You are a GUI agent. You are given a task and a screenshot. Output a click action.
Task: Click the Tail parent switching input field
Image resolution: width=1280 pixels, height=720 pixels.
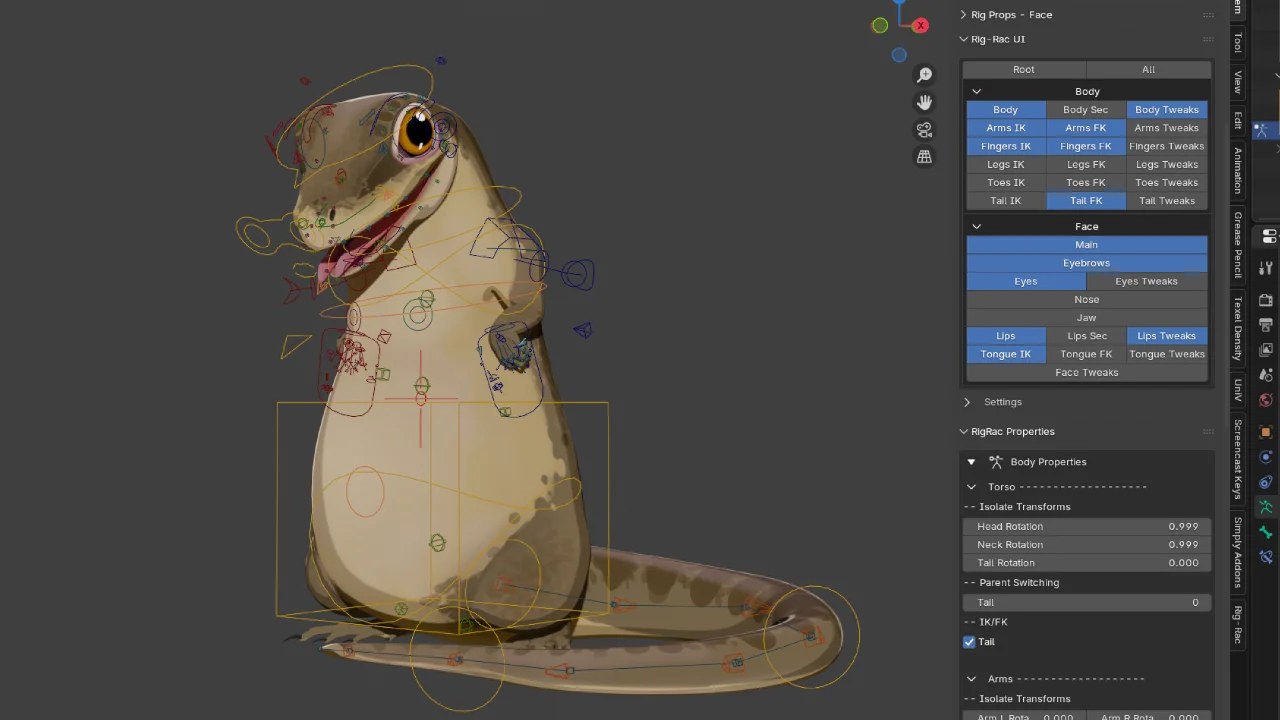point(1086,602)
